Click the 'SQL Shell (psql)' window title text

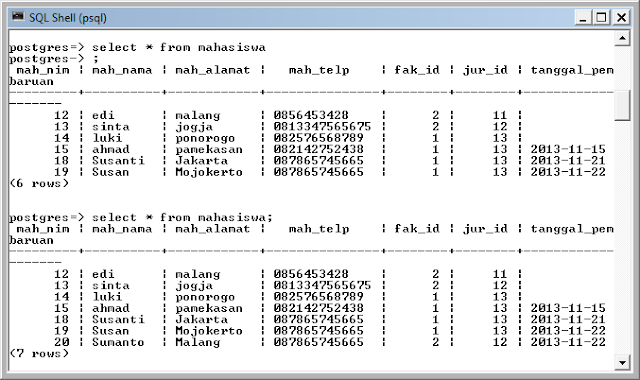68,18
